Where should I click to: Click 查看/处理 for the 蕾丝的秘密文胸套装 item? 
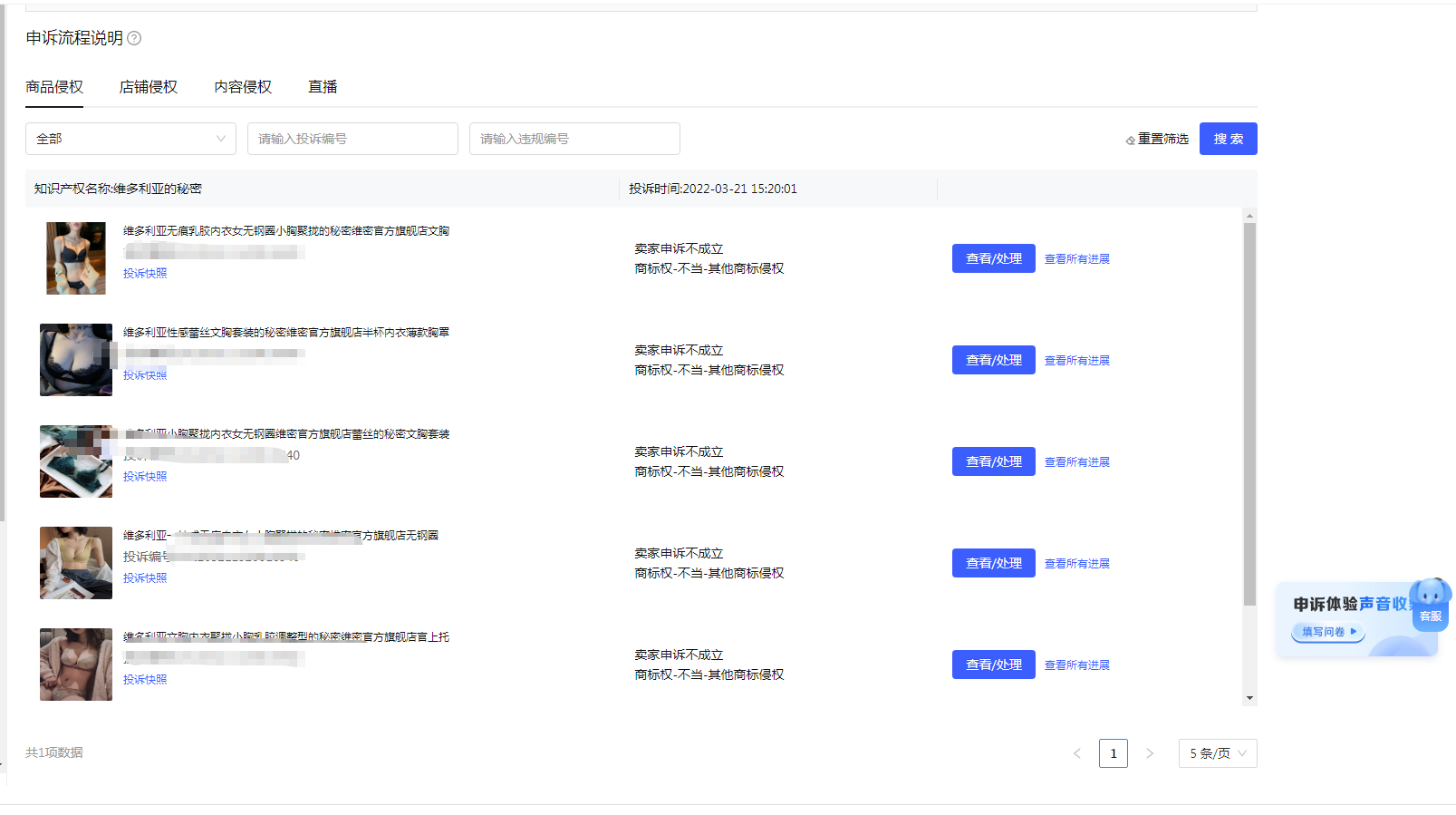coord(994,461)
